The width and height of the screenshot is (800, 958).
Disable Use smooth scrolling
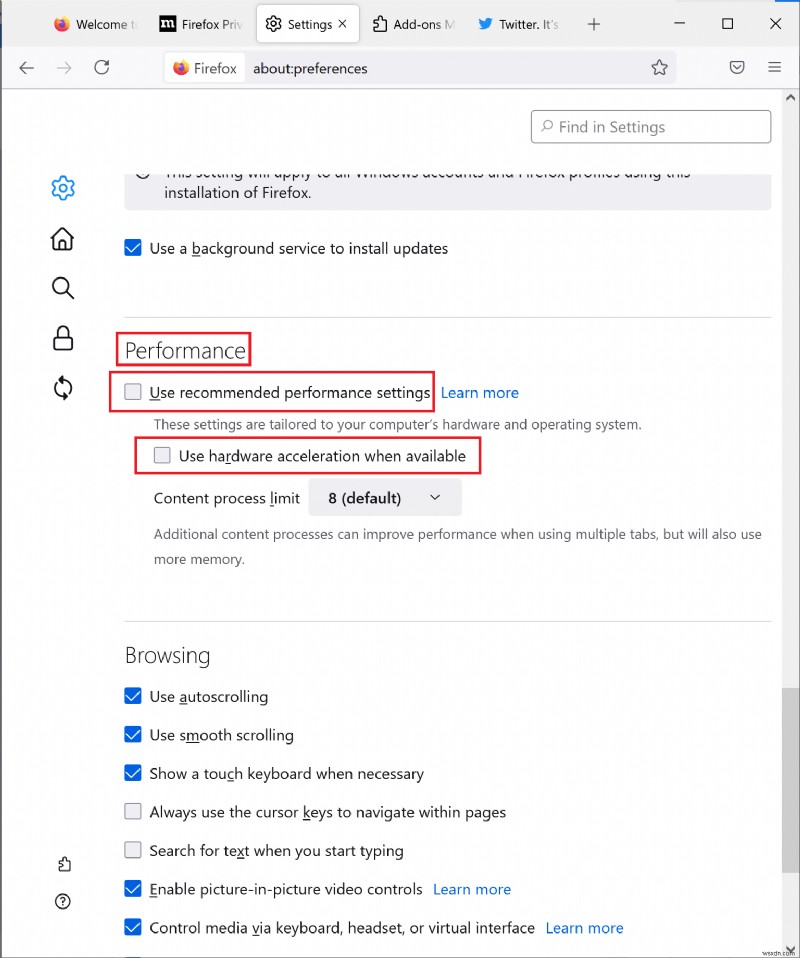click(x=133, y=735)
